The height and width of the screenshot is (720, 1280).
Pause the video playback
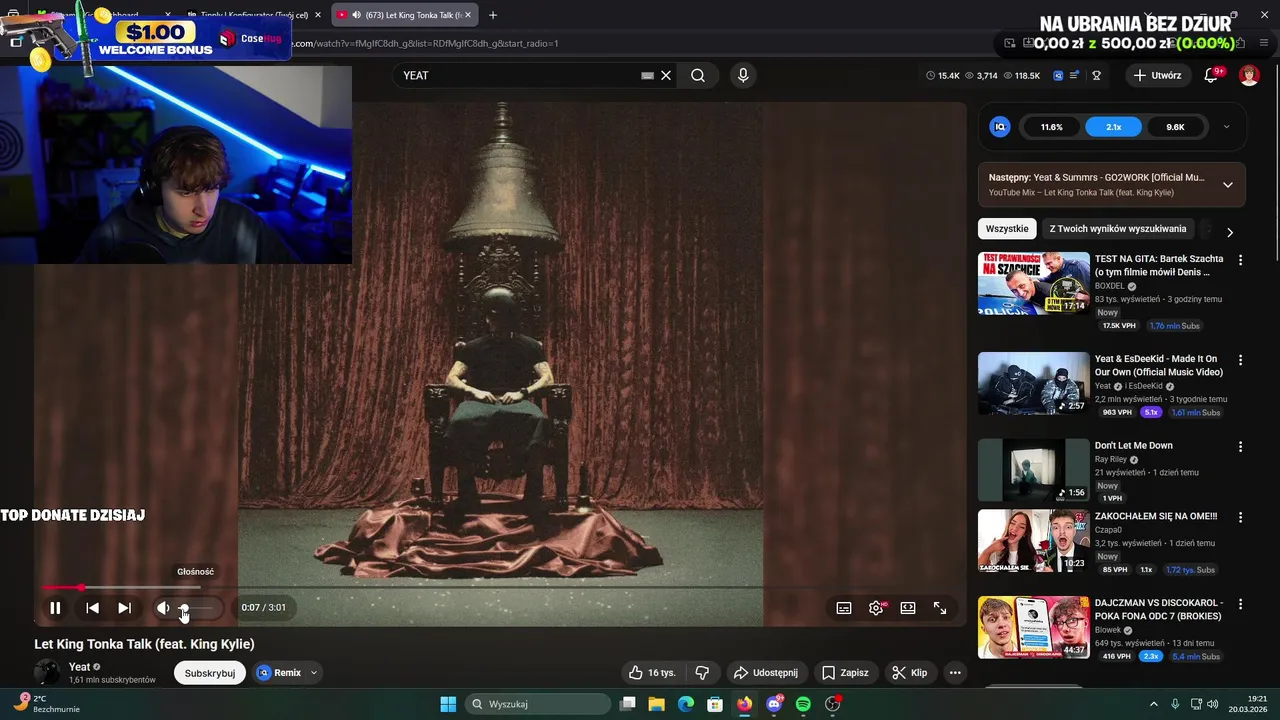point(55,608)
